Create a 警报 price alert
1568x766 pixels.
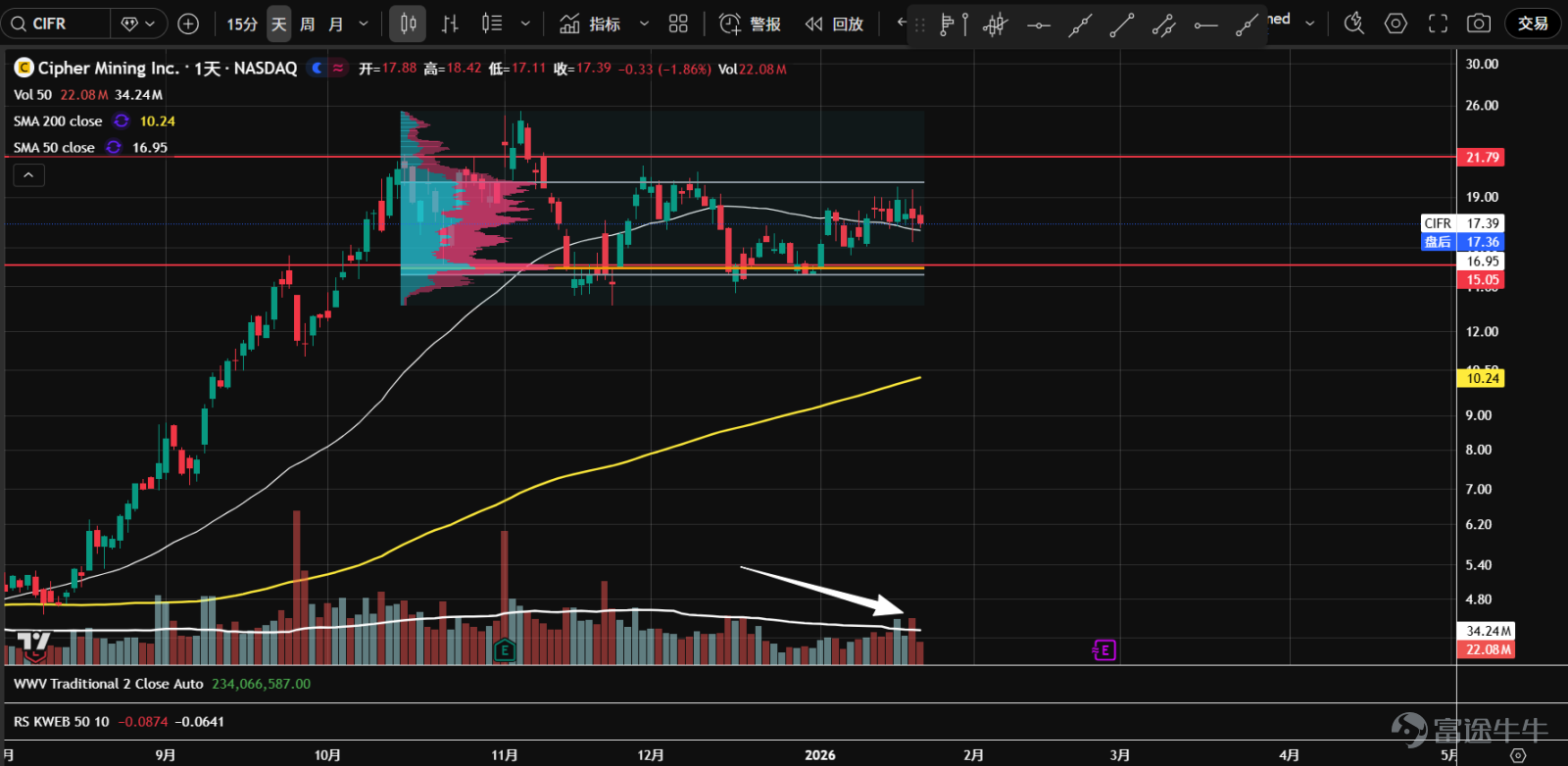coord(750,24)
